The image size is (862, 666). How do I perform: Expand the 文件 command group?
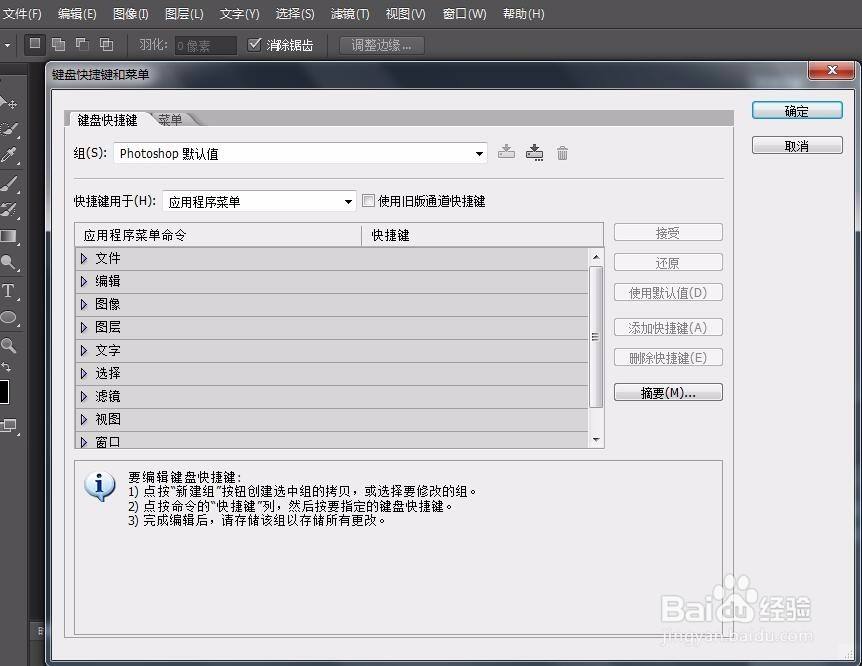pos(84,258)
